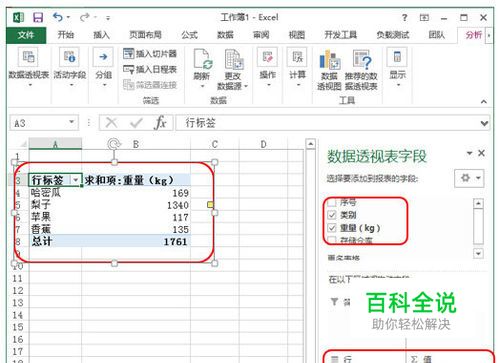Click the 操作 ribbon icon
Screen dimensions: 500x363
click(x=268, y=57)
